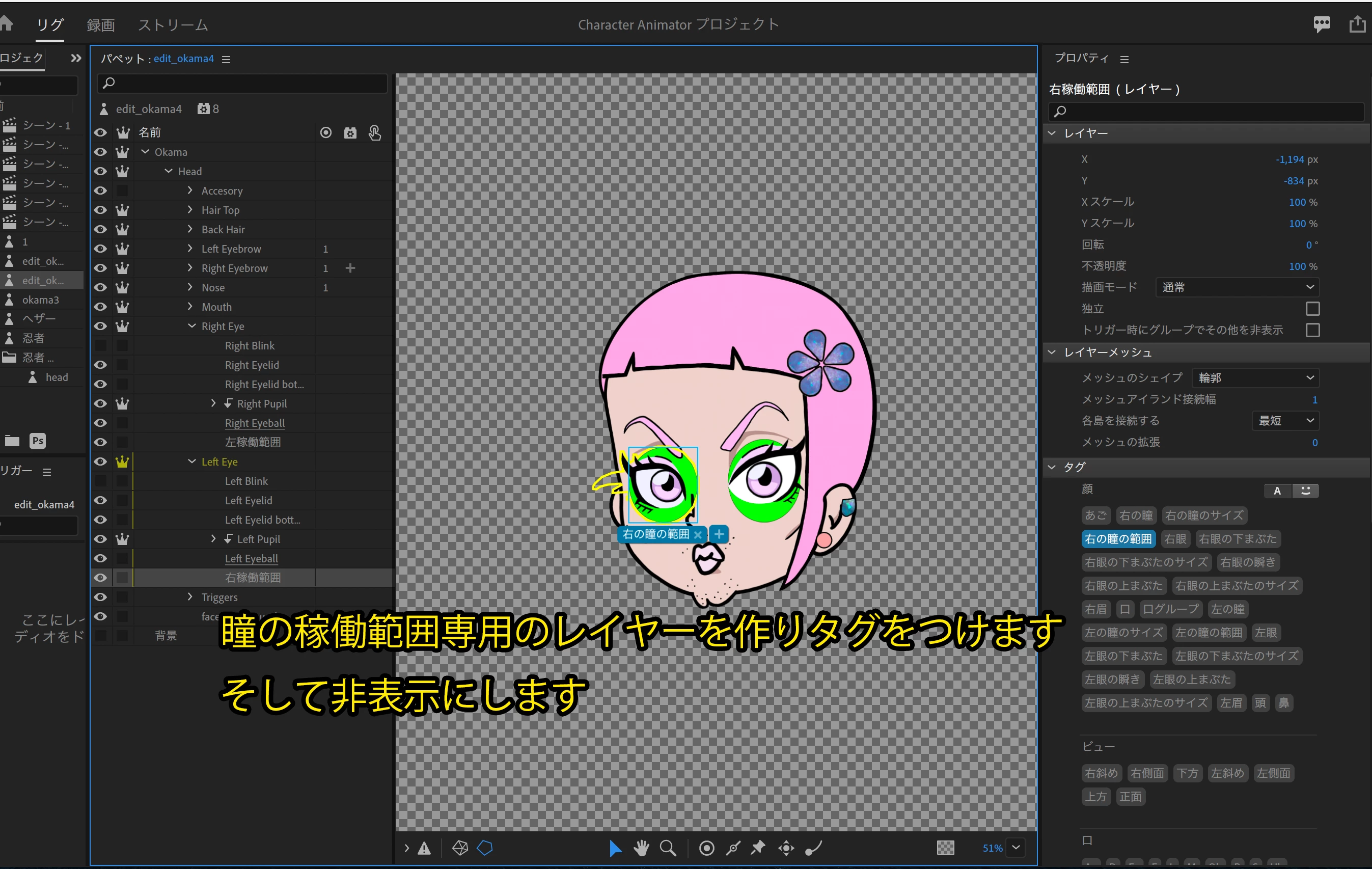Switch to the ストリーム tab

click(x=173, y=25)
